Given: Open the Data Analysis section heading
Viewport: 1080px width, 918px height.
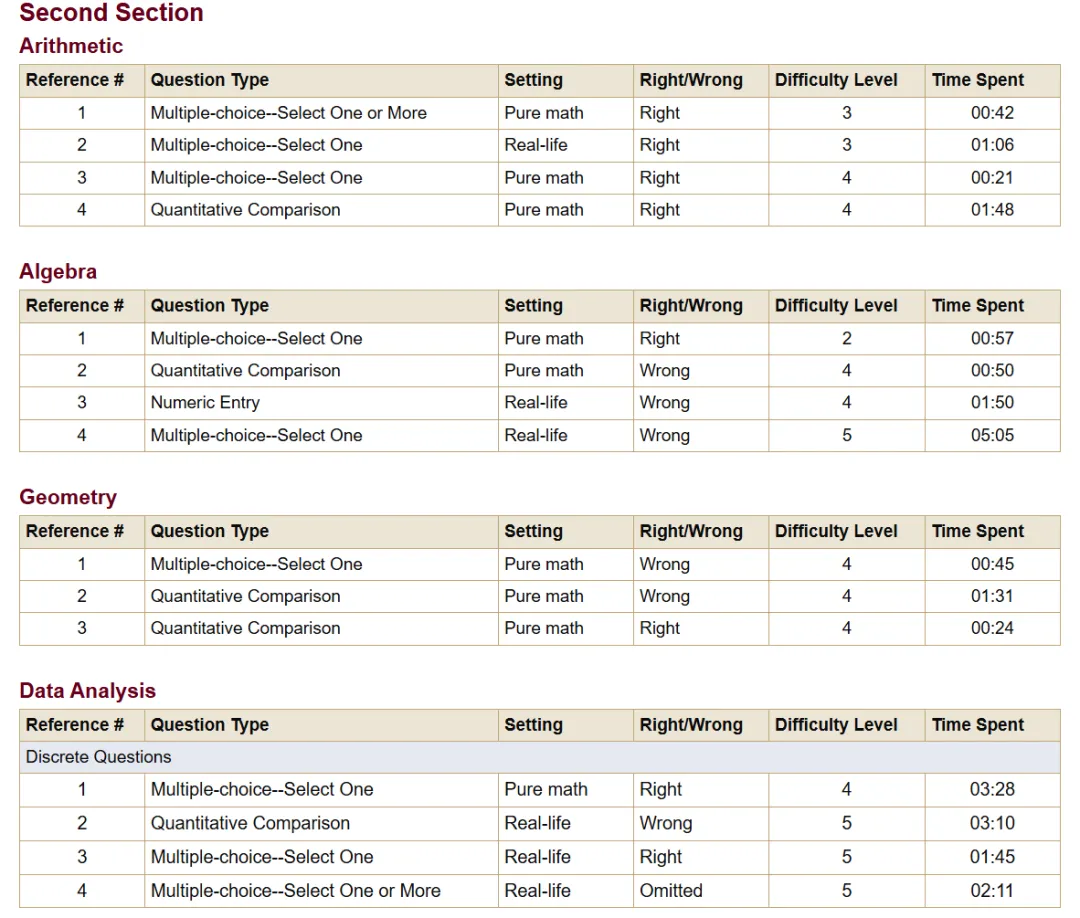Looking at the screenshot, I should point(88,691).
